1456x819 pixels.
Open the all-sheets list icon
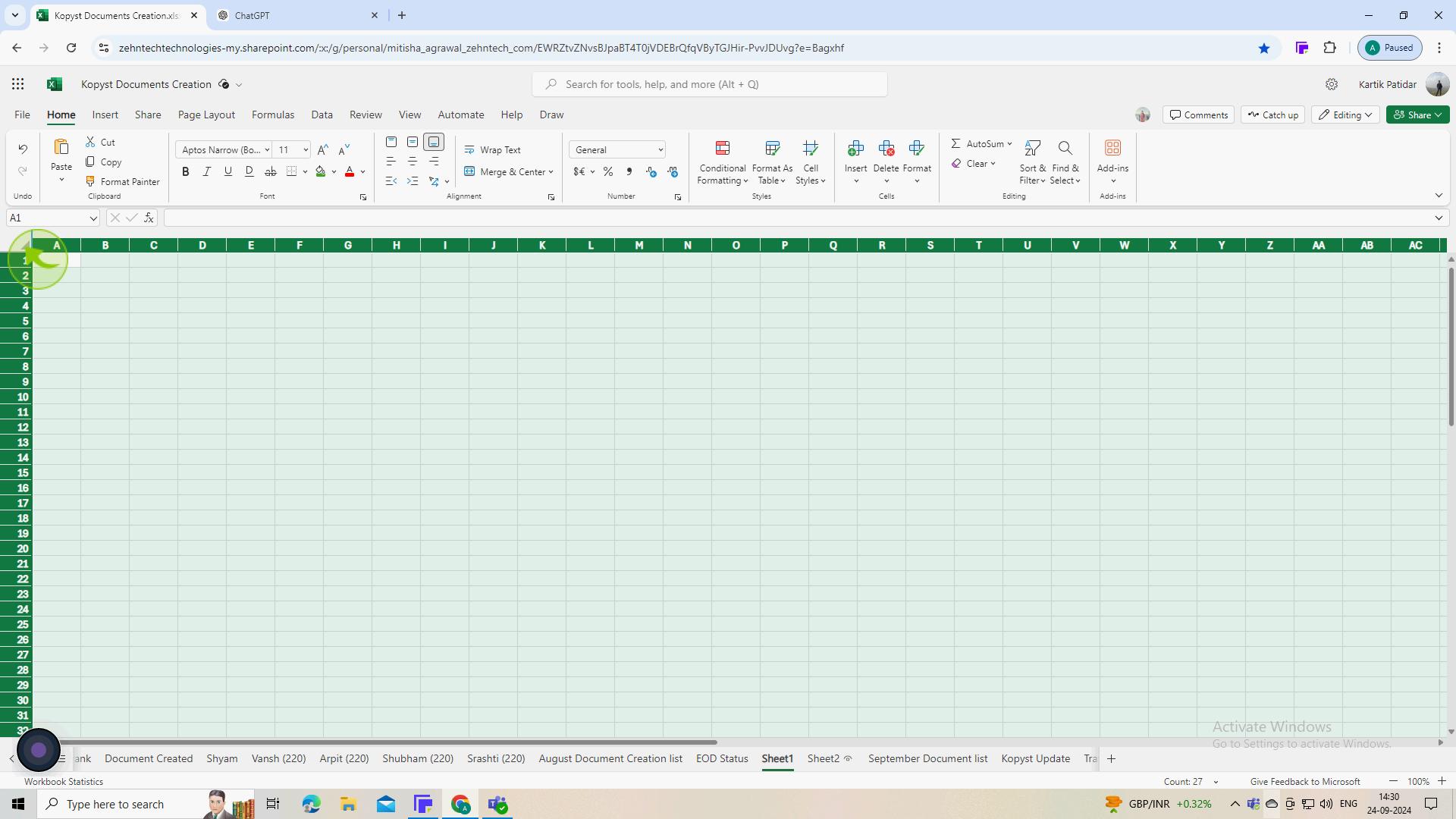(x=62, y=758)
